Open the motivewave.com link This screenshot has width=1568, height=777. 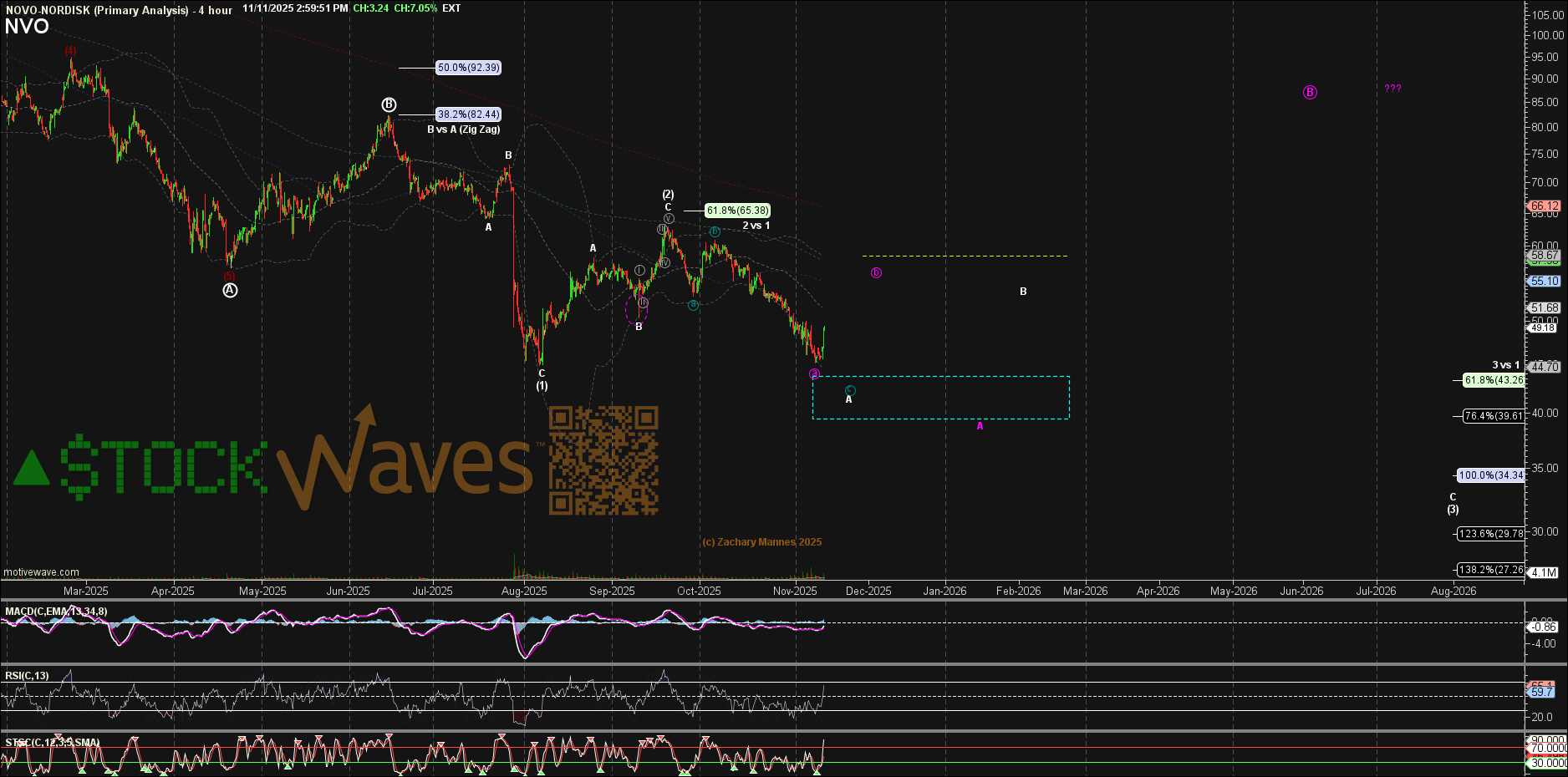(x=42, y=572)
